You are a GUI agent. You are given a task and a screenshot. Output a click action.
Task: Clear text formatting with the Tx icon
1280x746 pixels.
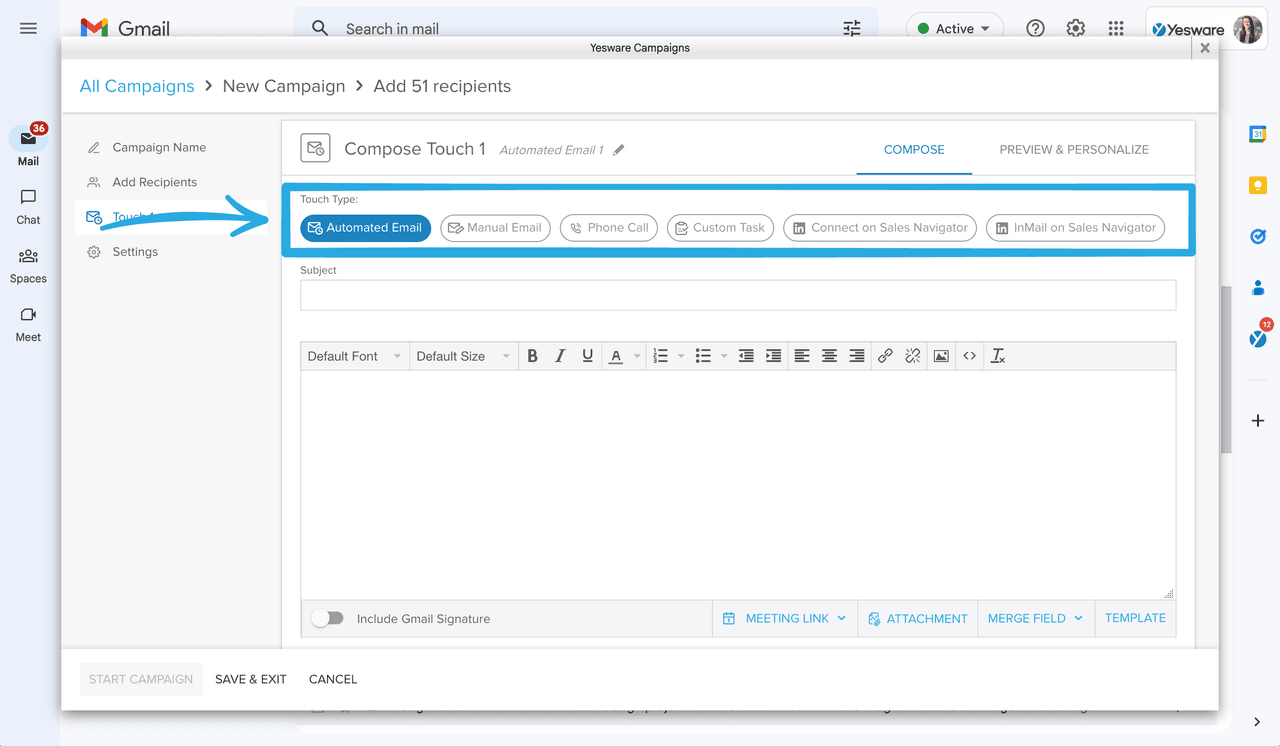coord(997,355)
